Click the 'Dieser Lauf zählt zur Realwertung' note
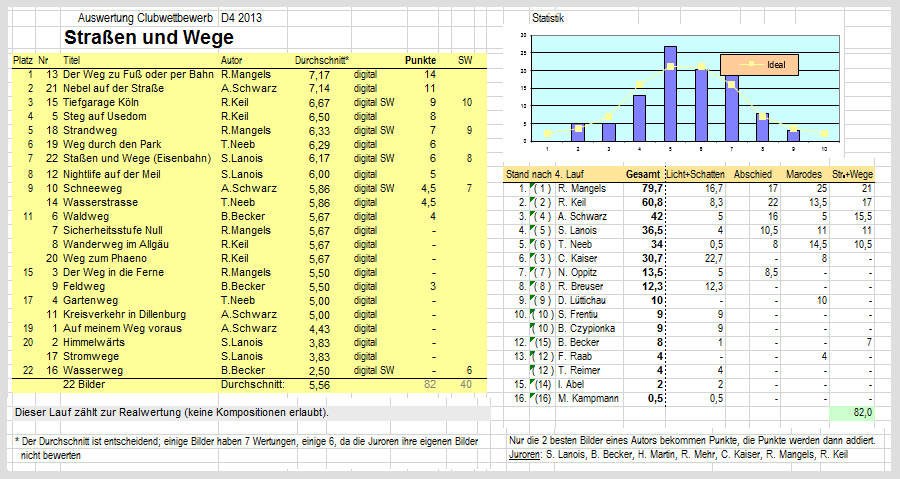 point(170,412)
